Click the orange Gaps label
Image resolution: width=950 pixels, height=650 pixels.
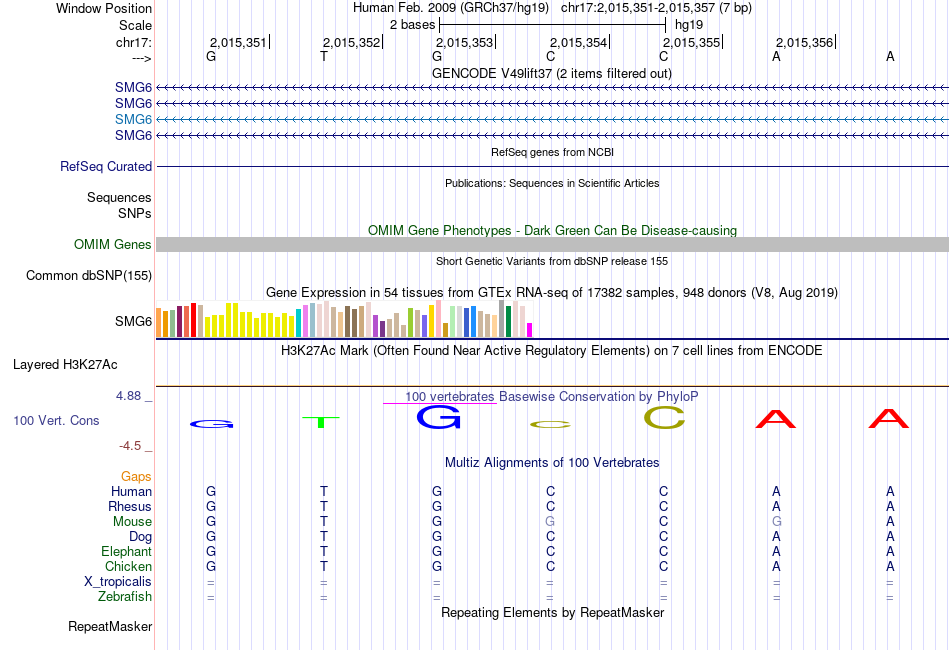pos(136,477)
